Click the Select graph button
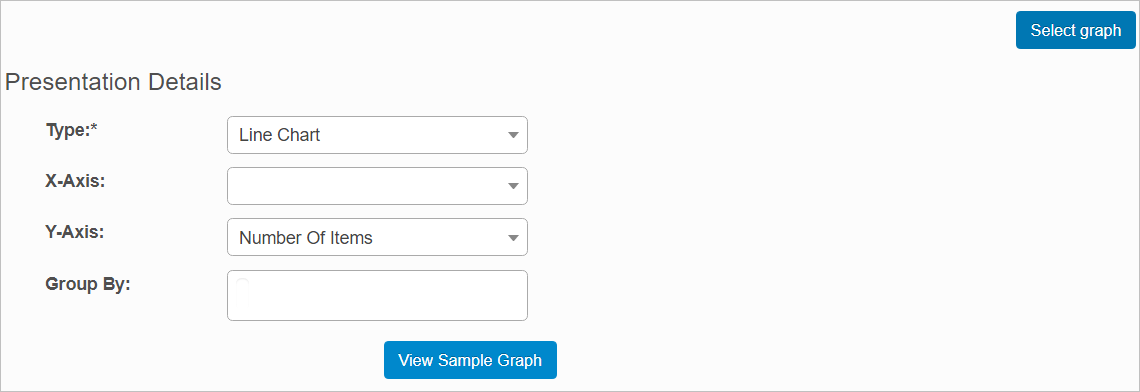 tap(1075, 31)
